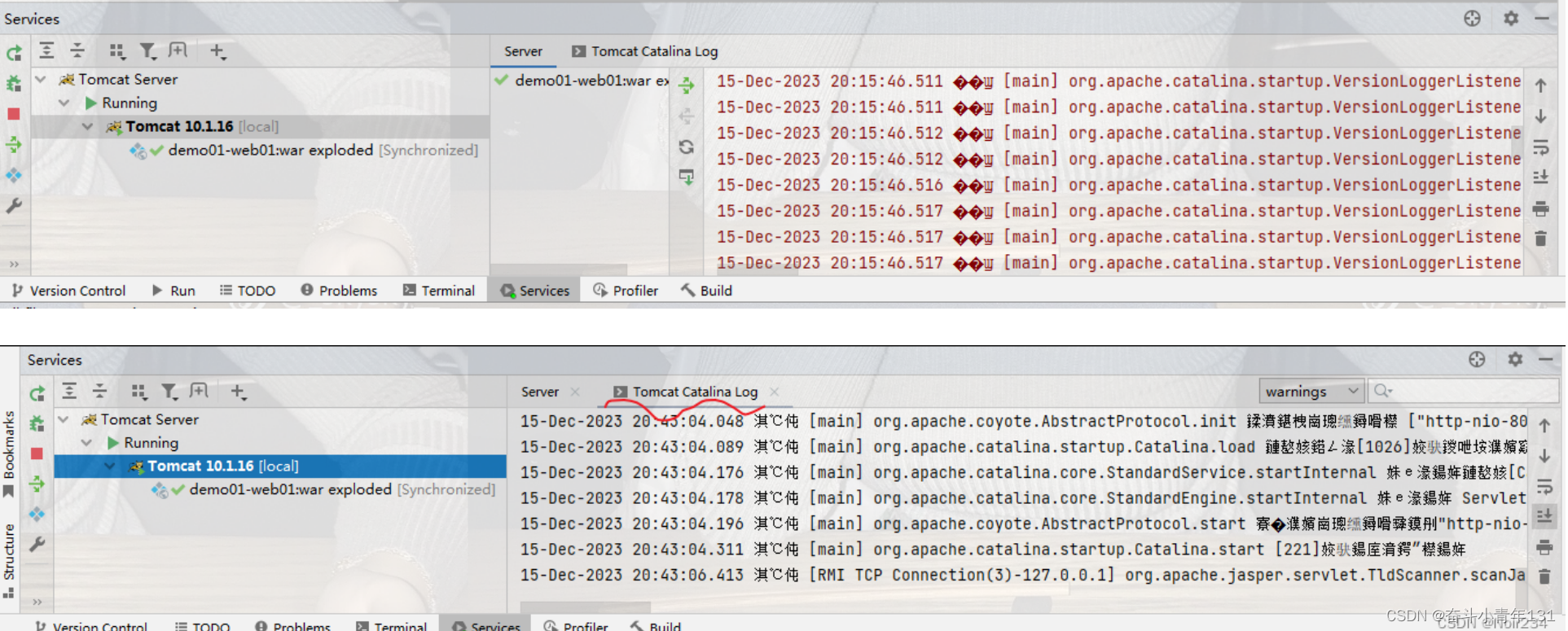Click Clear All trash icon in lower log console

[x=1544, y=576]
